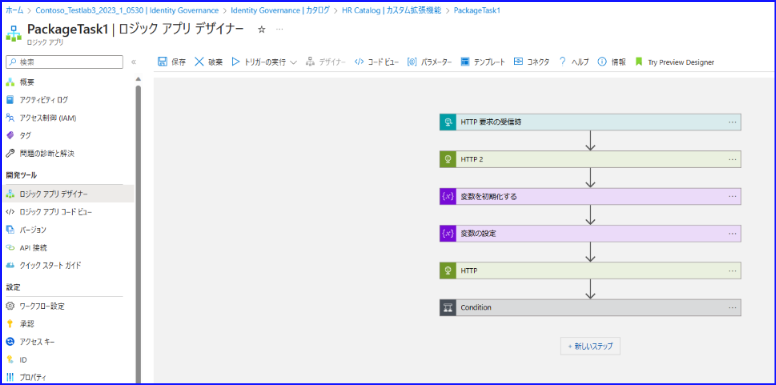
Task: Open Contoso_Testlab3_2023_1_0530 | Identity Governance breadcrumb
Action: click(127, 10)
